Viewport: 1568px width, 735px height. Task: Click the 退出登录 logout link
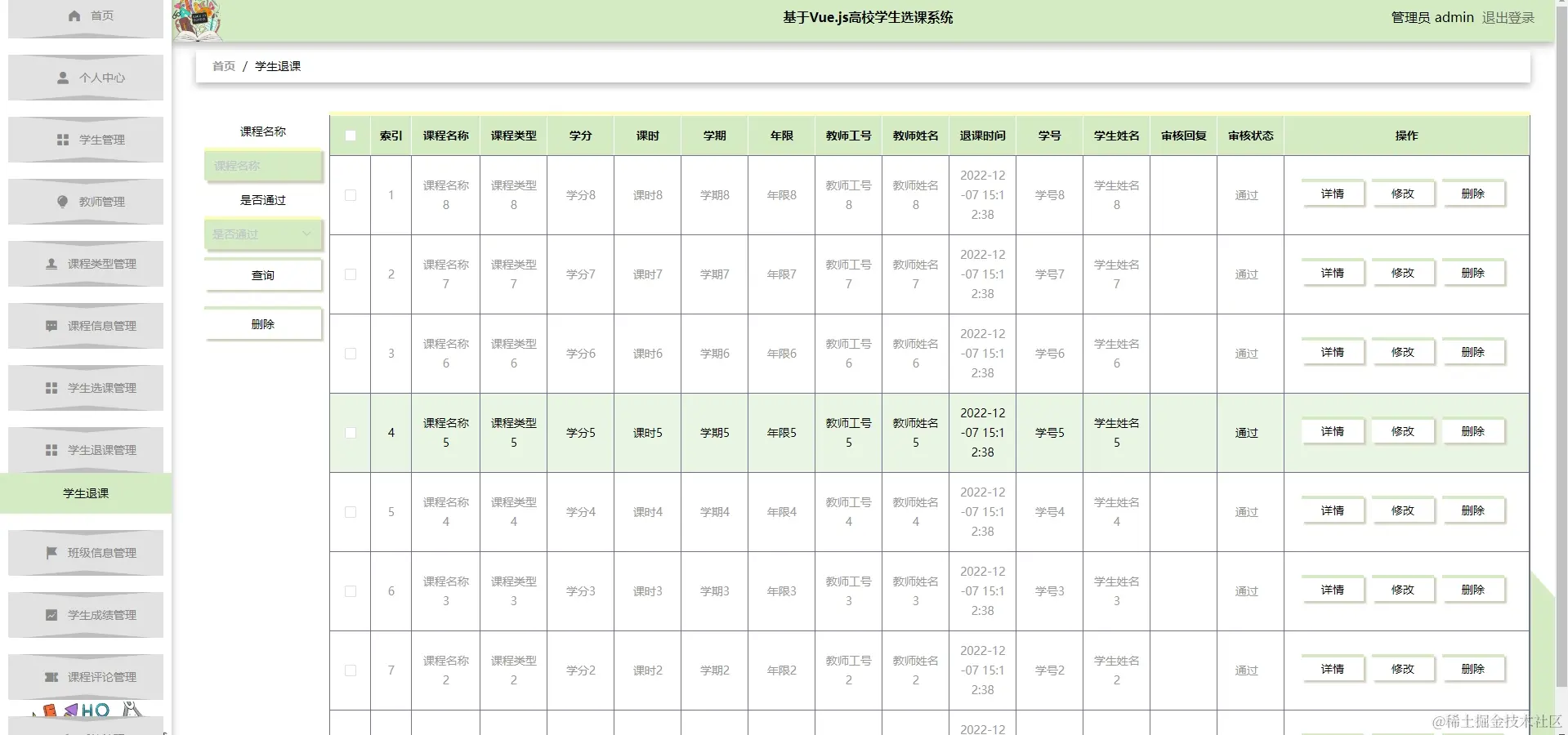pyautogui.click(x=1508, y=17)
